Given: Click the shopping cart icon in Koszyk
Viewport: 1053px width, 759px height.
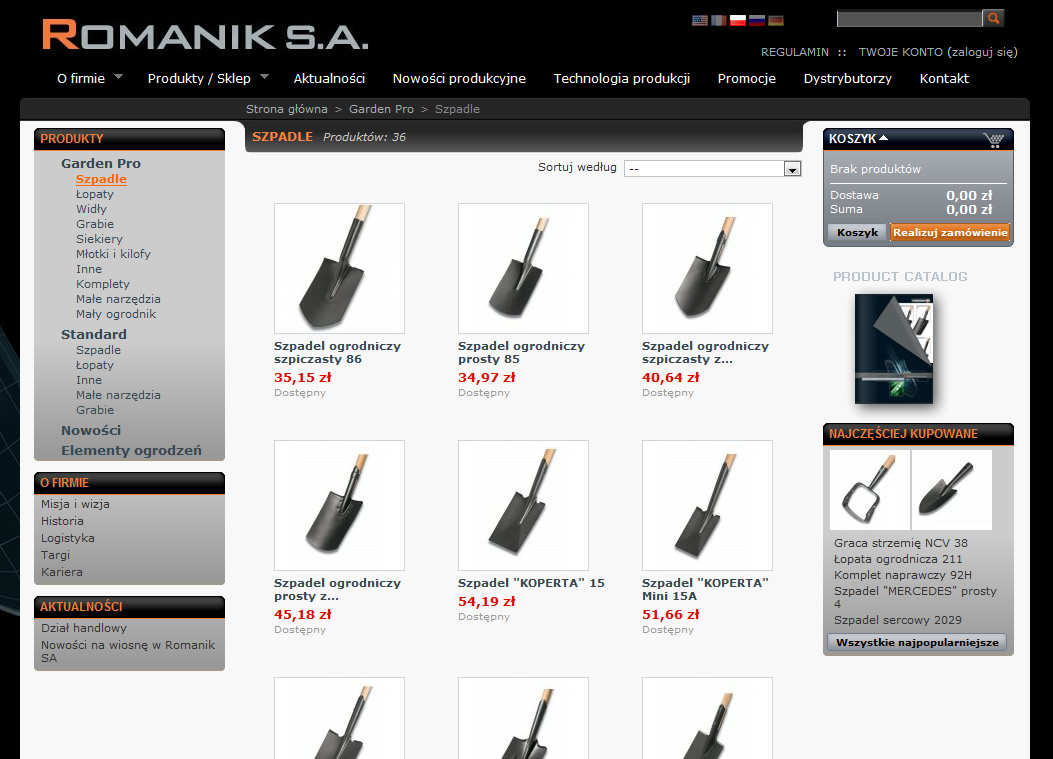Looking at the screenshot, I should (994, 140).
